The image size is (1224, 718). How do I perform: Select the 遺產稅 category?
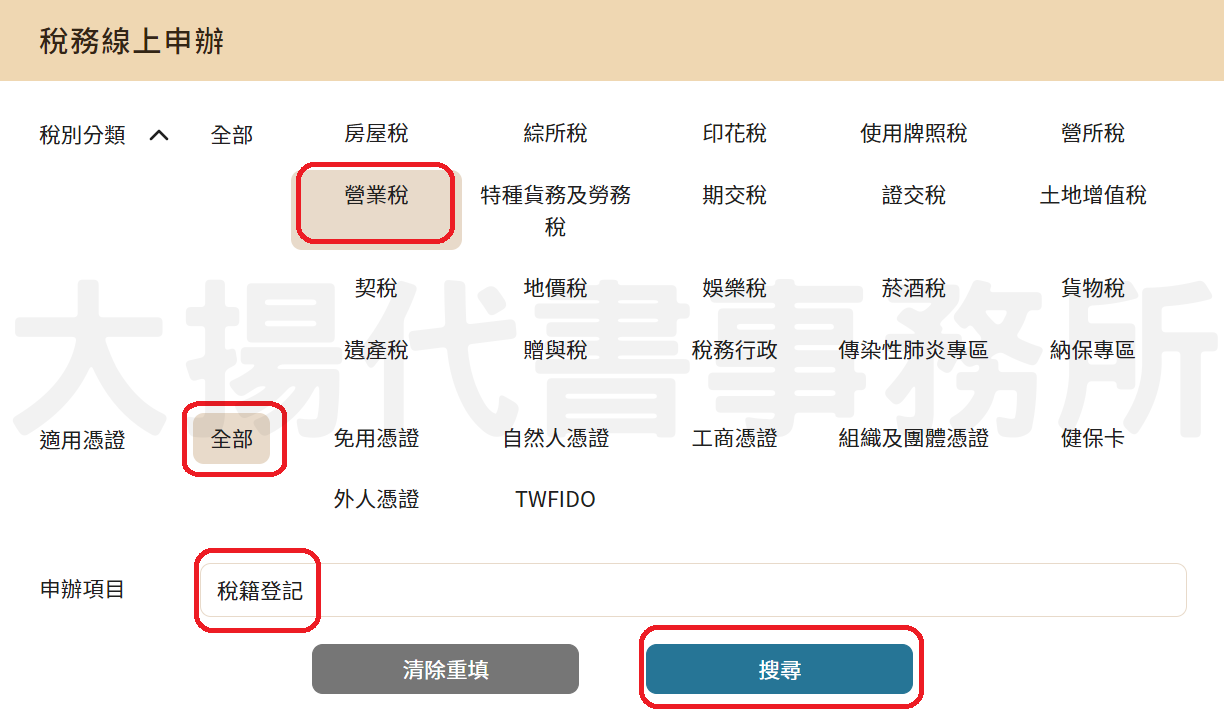[376, 351]
